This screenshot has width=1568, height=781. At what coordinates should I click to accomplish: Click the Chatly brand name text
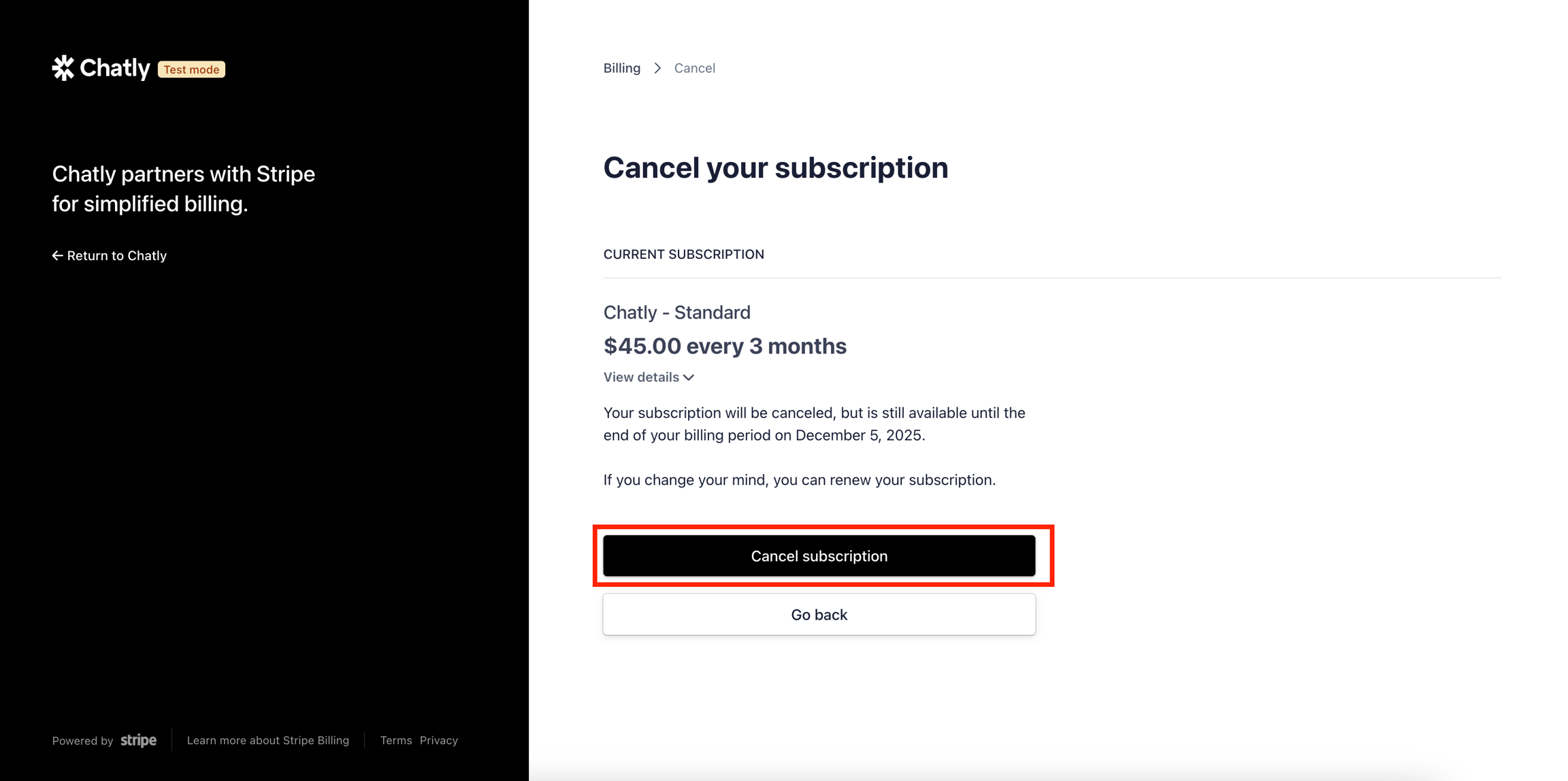[x=114, y=68]
